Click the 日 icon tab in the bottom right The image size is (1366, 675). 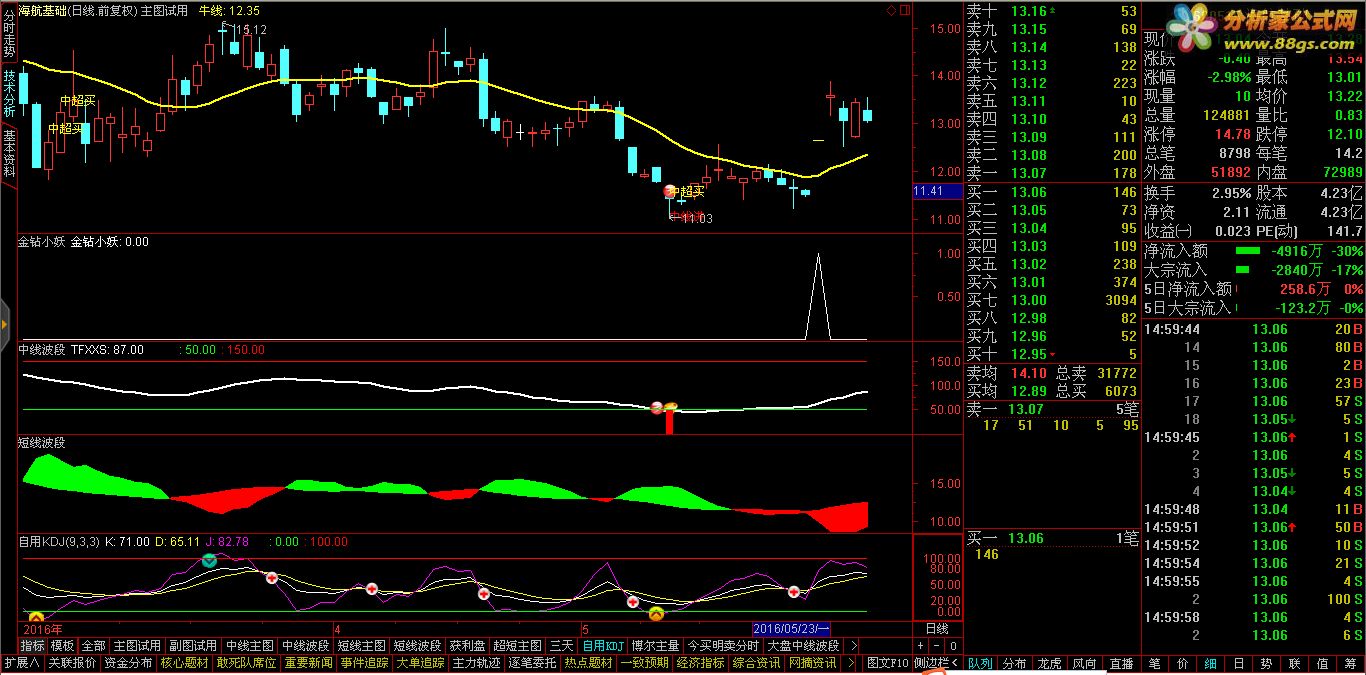pos(1239,663)
